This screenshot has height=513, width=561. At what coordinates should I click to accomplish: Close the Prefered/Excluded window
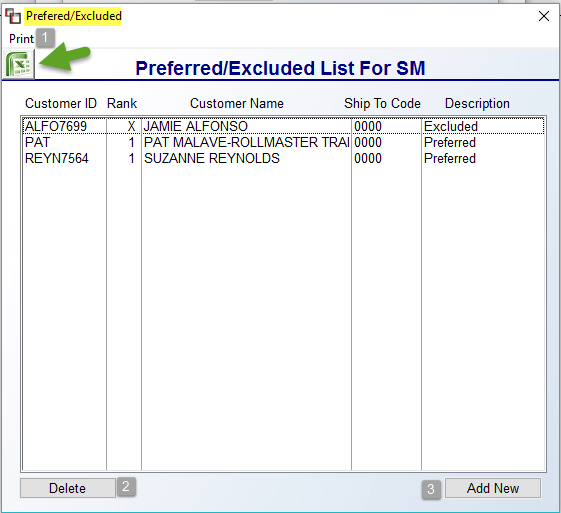click(x=543, y=16)
